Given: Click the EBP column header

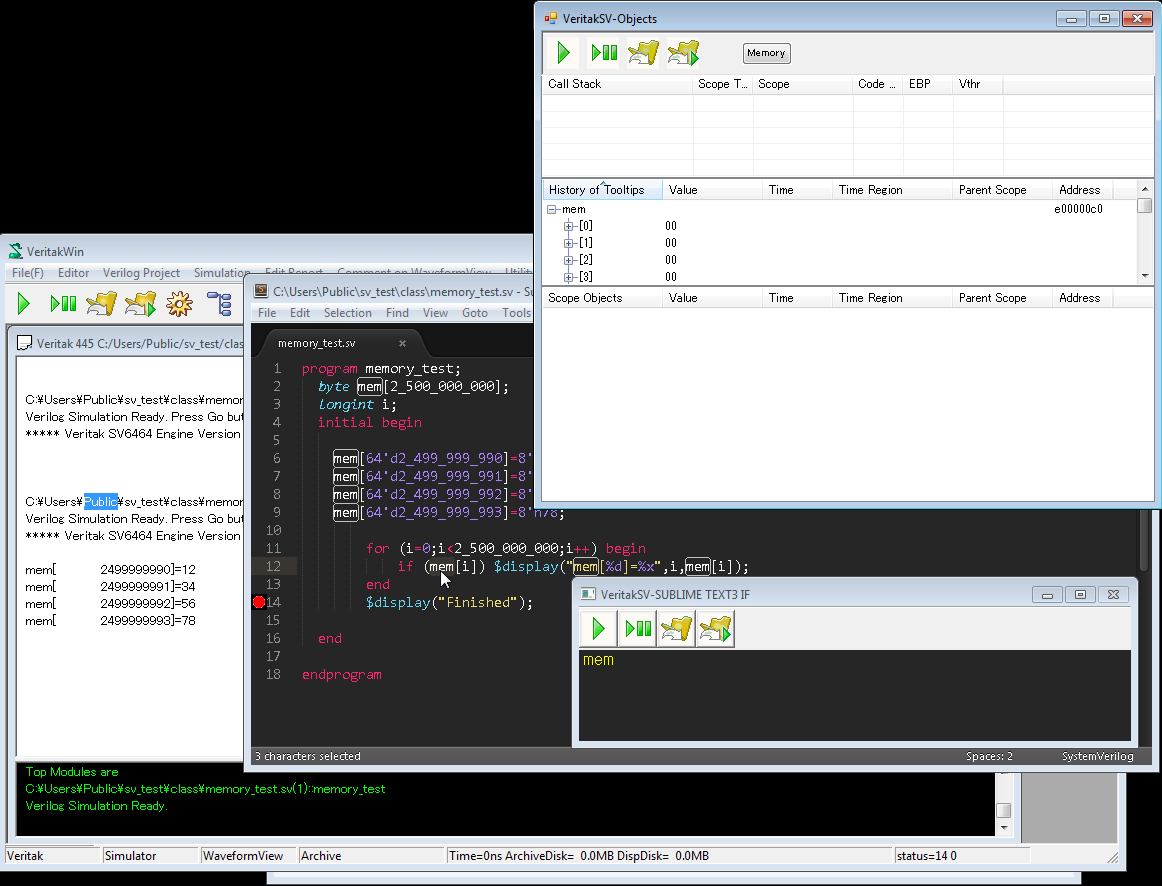Looking at the screenshot, I should (x=928, y=84).
